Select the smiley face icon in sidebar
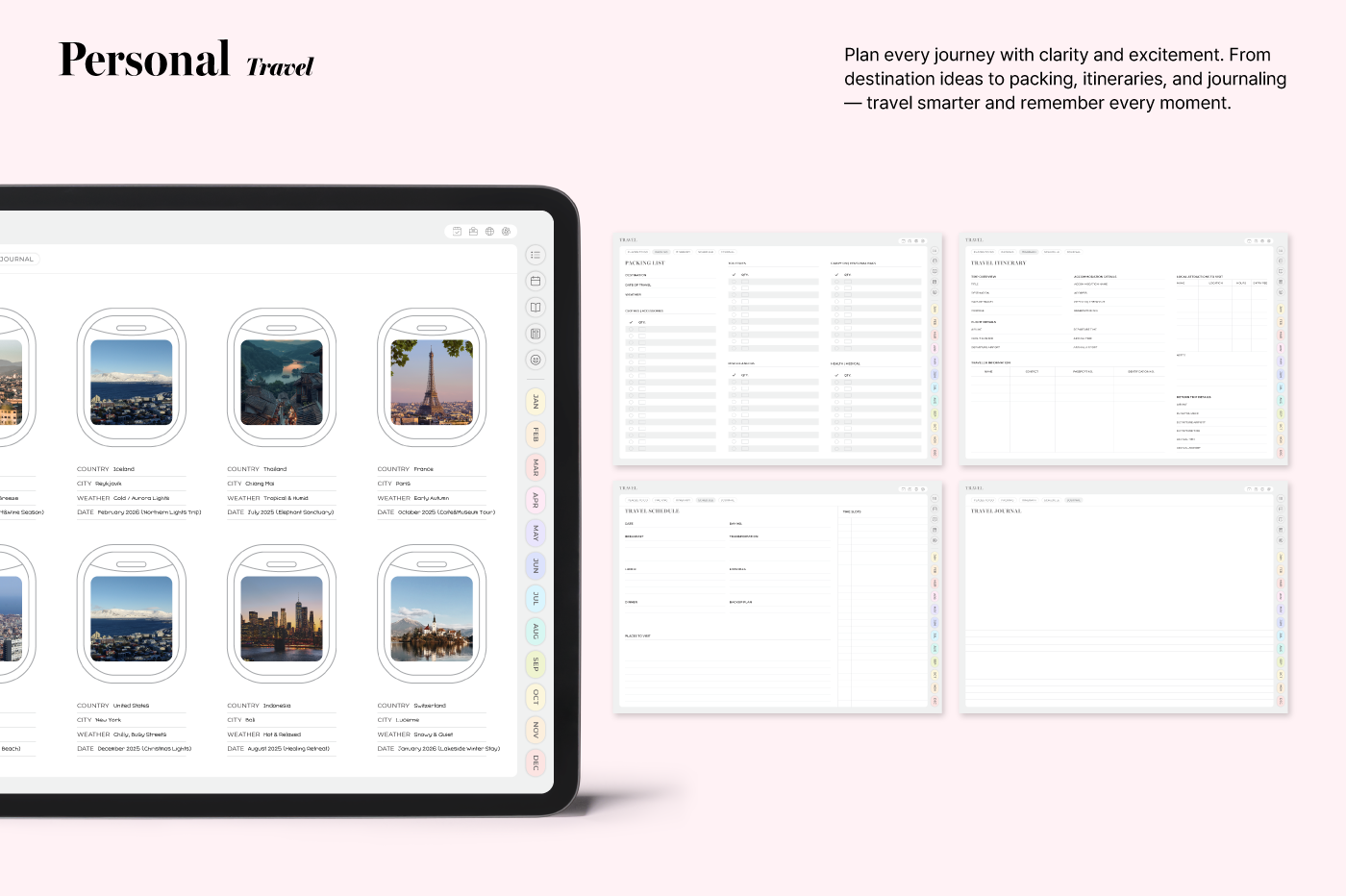The height and width of the screenshot is (896, 1346). click(536, 360)
